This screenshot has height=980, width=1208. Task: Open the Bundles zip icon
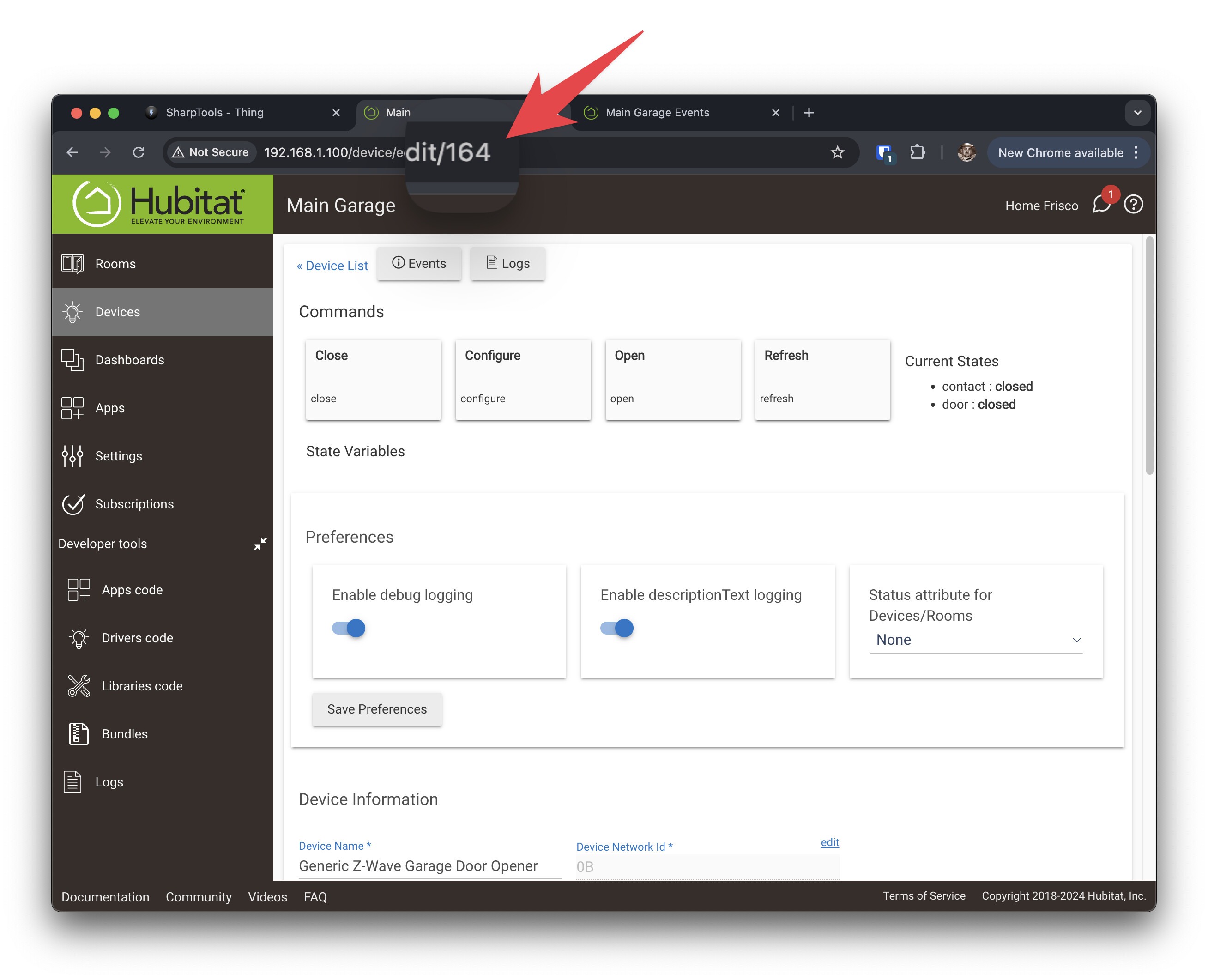pyautogui.click(x=79, y=734)
